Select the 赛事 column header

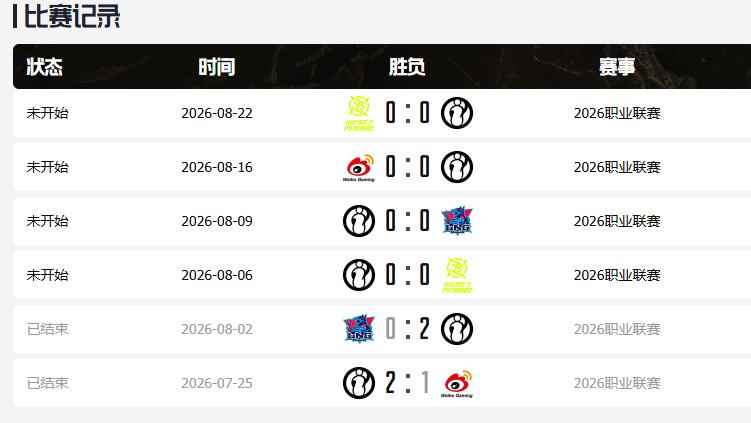tap(617, 67)
